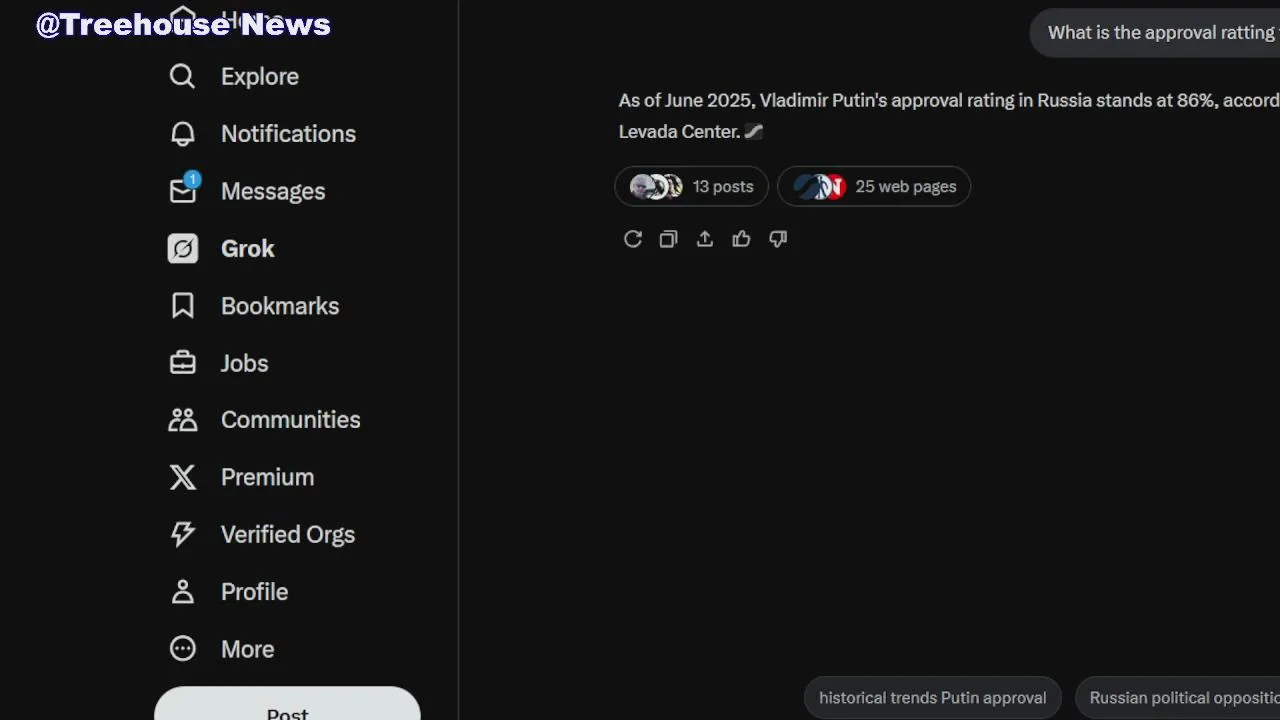Screen dimensions: 1280x720
Task: Open Bookmarks menu label
Action: tap(280, 306)
